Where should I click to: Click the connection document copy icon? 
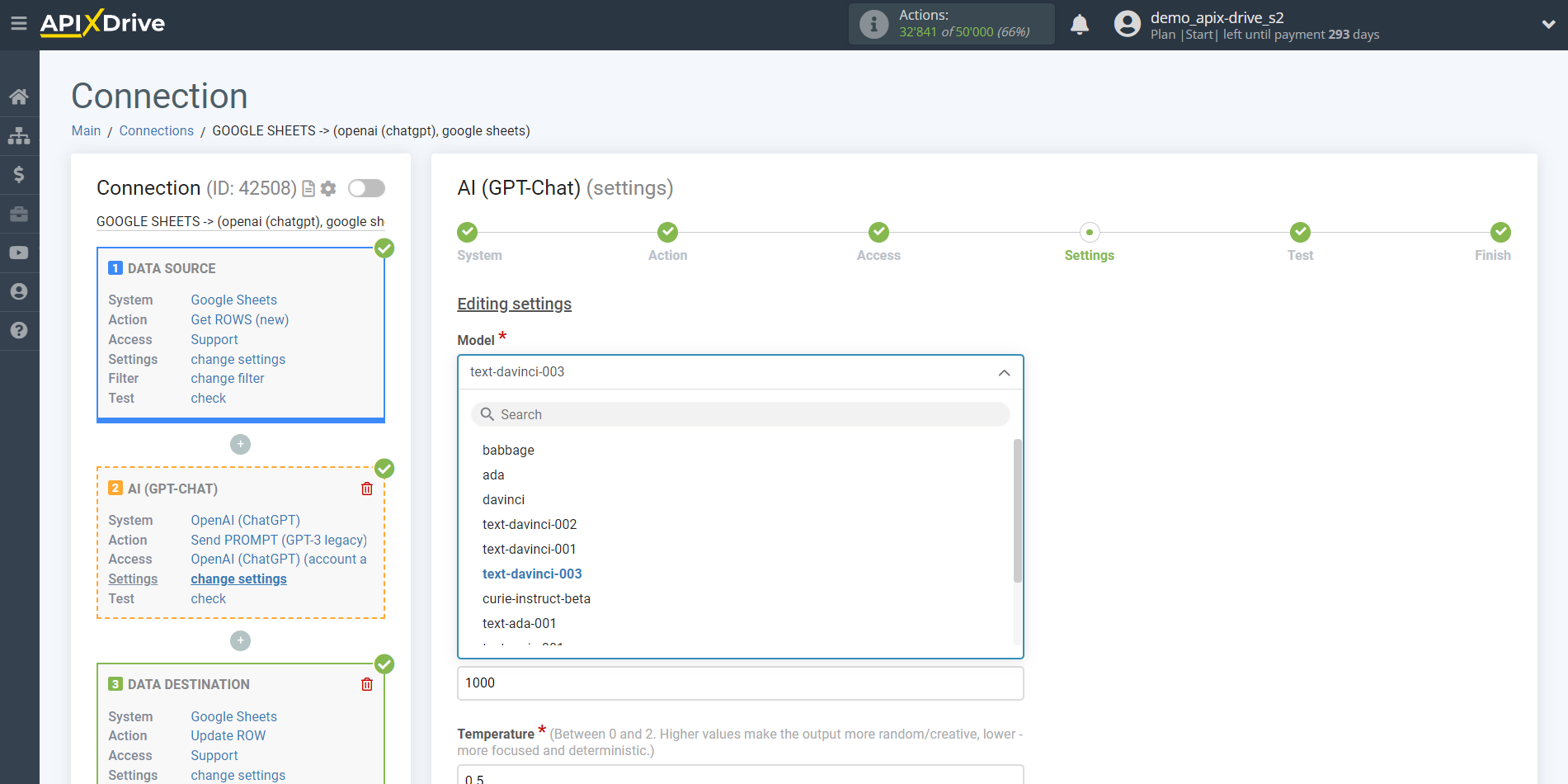[308, 189]
